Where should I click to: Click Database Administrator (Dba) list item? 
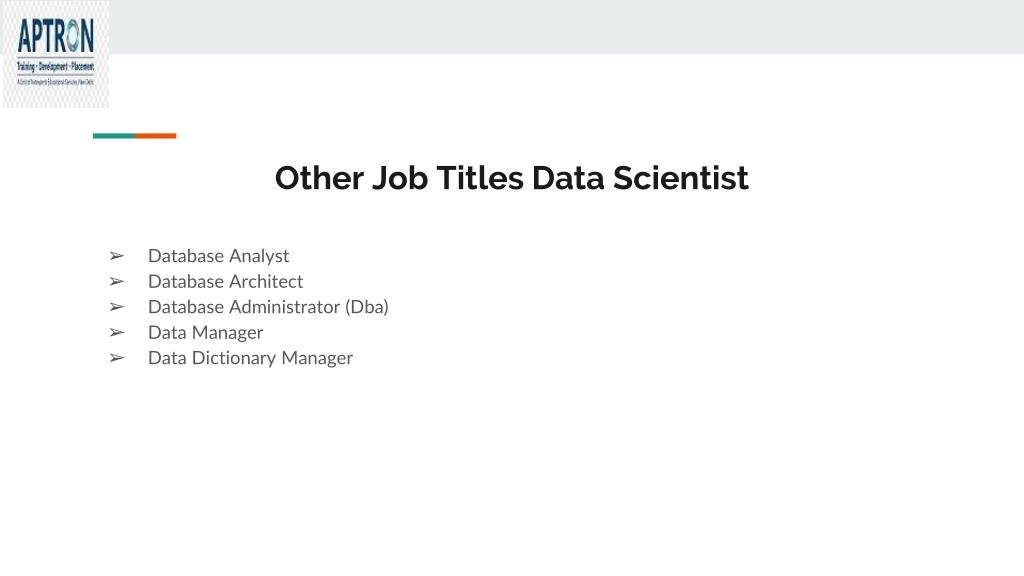tap(268, 307)
